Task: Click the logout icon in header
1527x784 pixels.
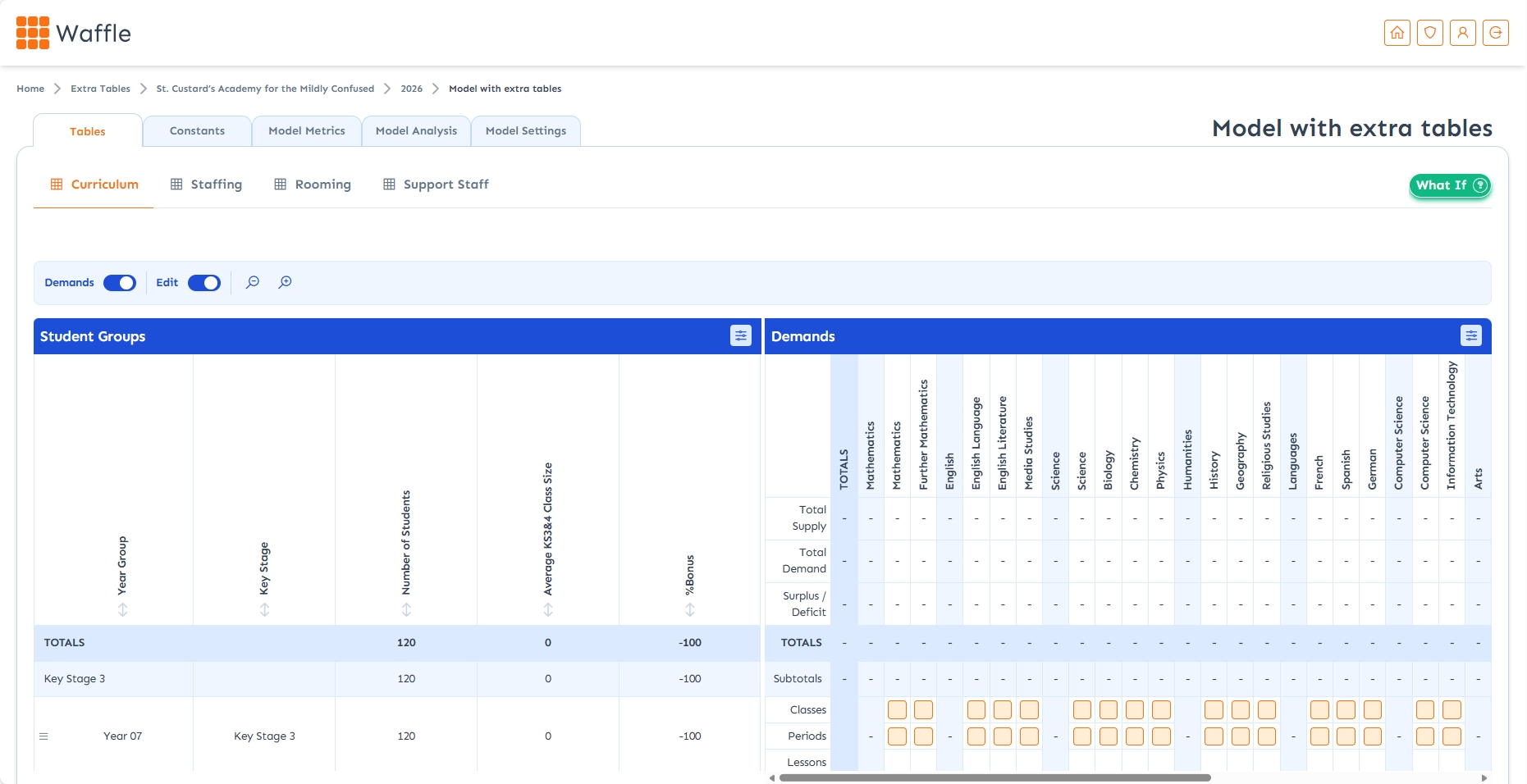Action: [x=1495, y=33]
